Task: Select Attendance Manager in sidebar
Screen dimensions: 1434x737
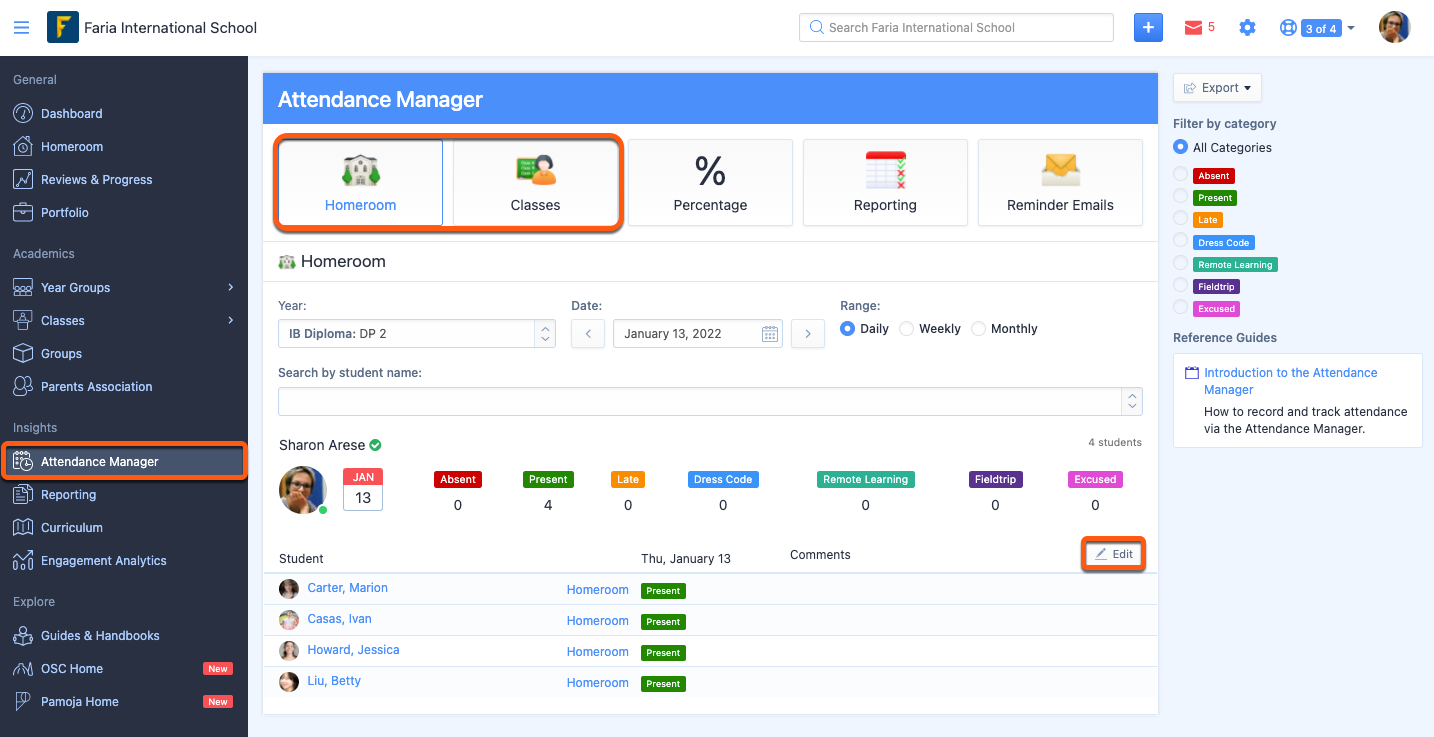Action: 124,462
